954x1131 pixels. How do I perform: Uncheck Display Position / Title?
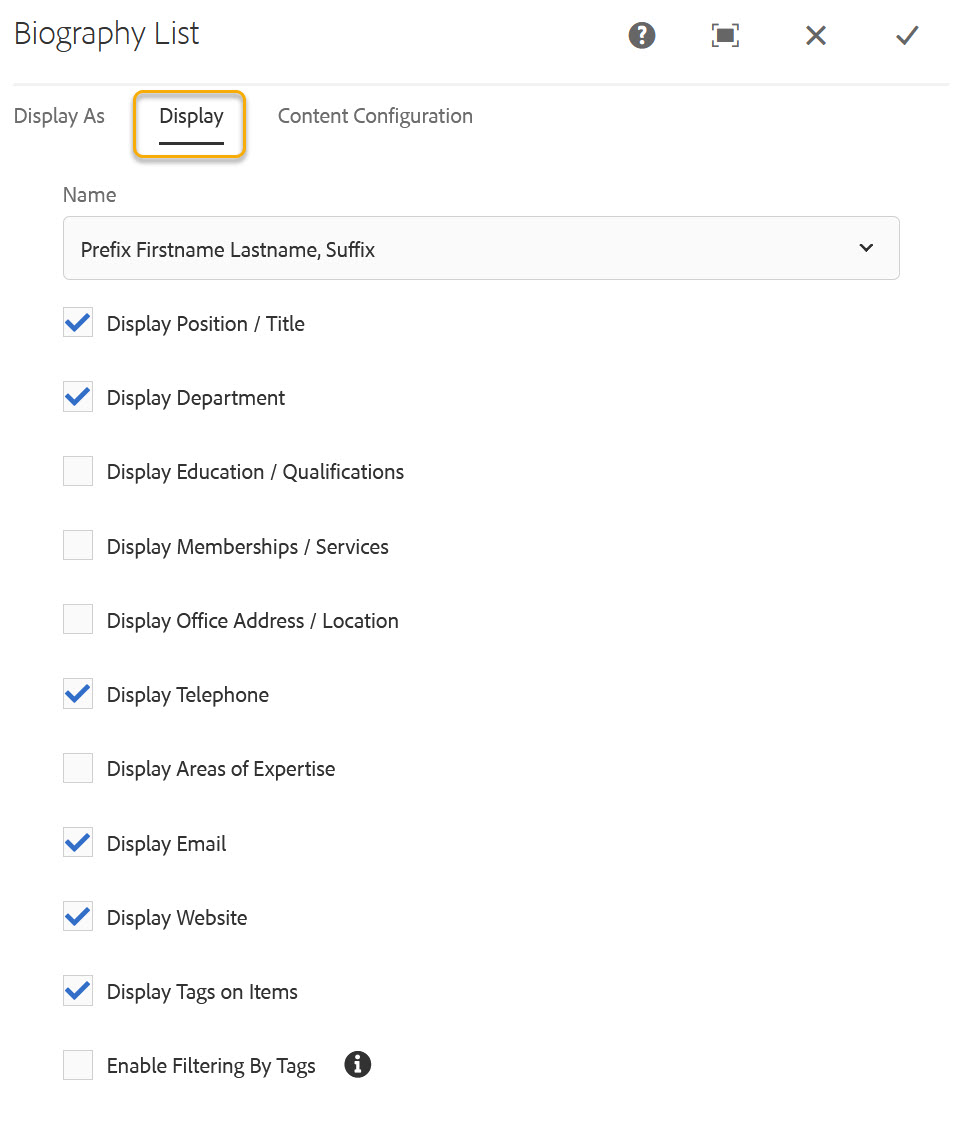pyautogui.click(x=78, y=323)
